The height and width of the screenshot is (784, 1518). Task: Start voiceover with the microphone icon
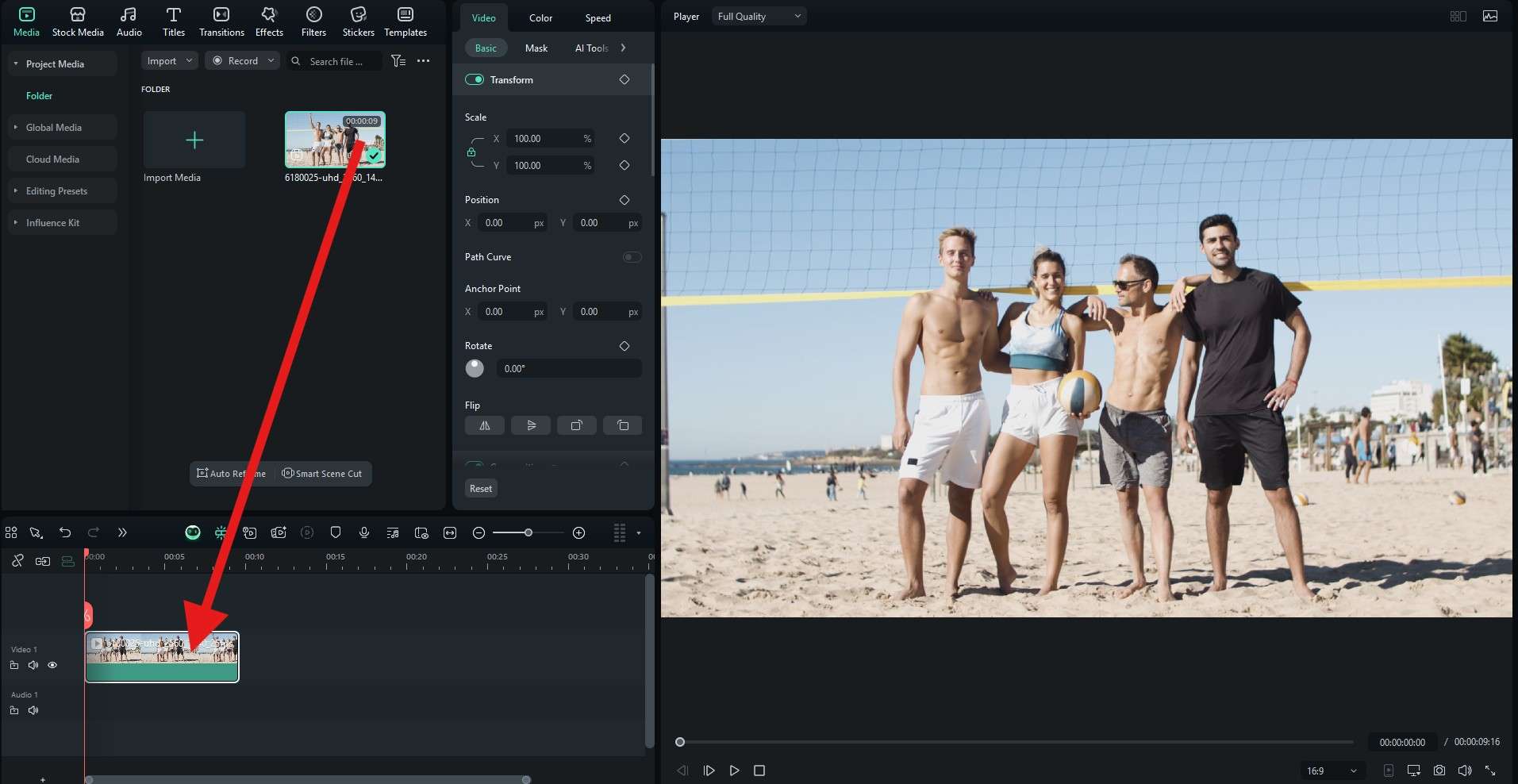(x=364, y=532)
